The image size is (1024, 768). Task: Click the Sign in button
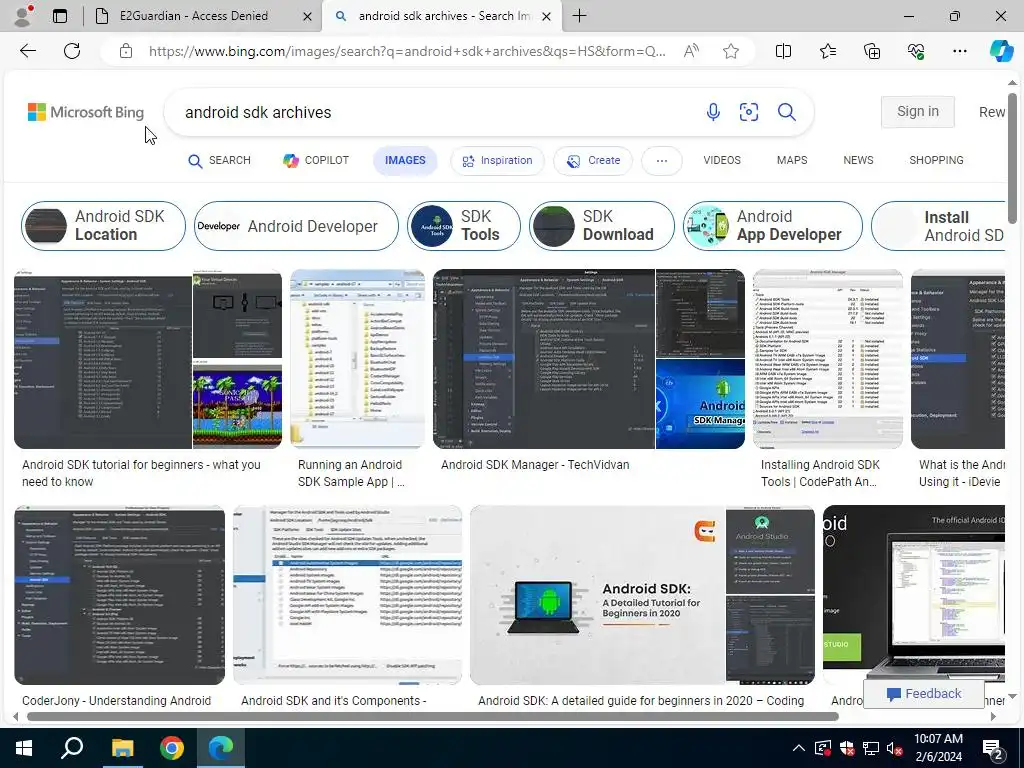point(918,112)
